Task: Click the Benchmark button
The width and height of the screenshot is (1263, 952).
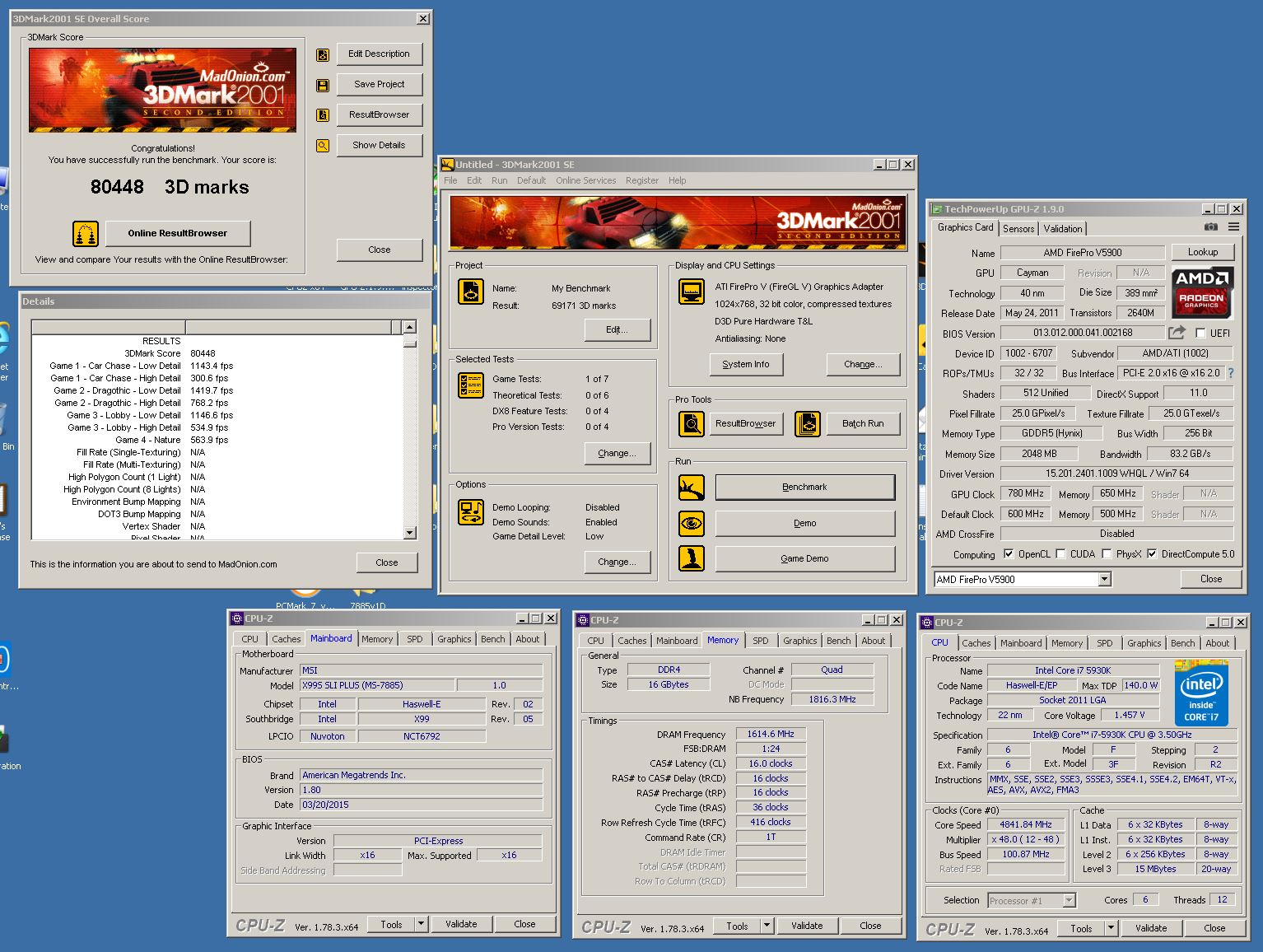Action: pos(804,488)
